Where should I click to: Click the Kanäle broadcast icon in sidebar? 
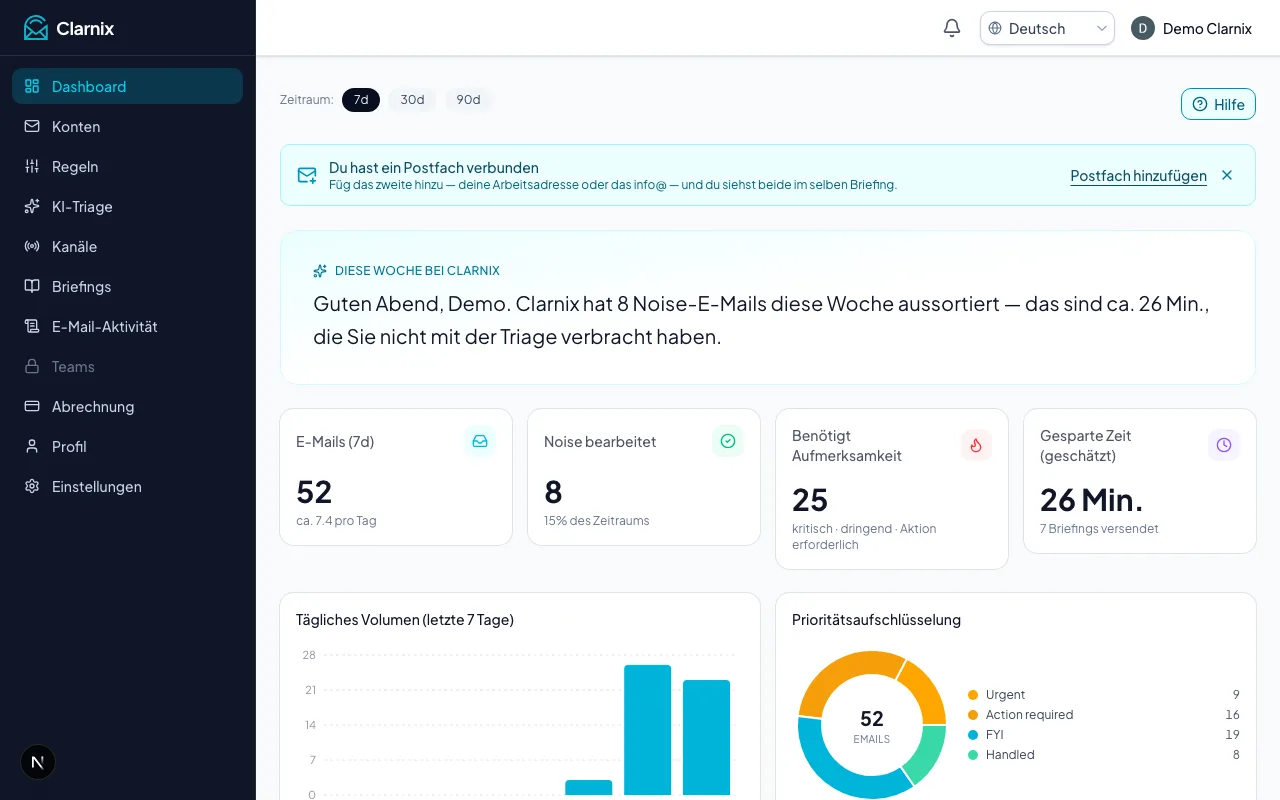(32, 246)
